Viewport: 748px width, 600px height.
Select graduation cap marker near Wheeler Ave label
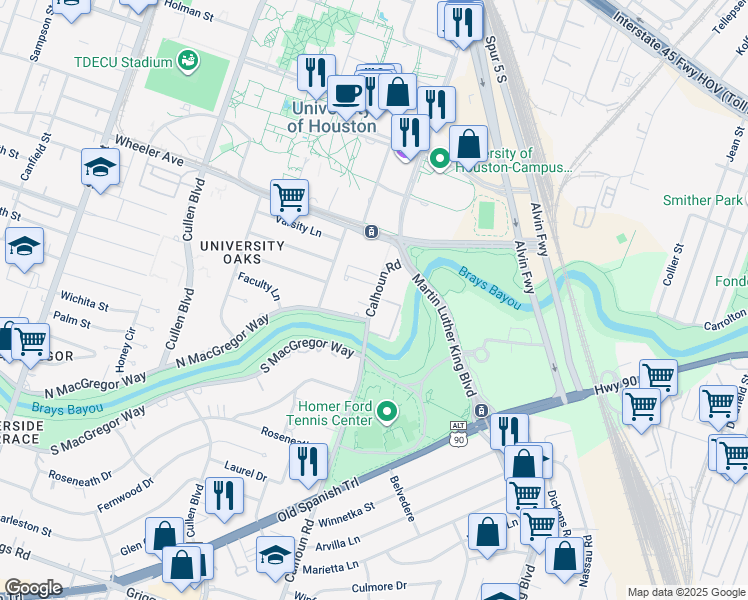[100, 166]
